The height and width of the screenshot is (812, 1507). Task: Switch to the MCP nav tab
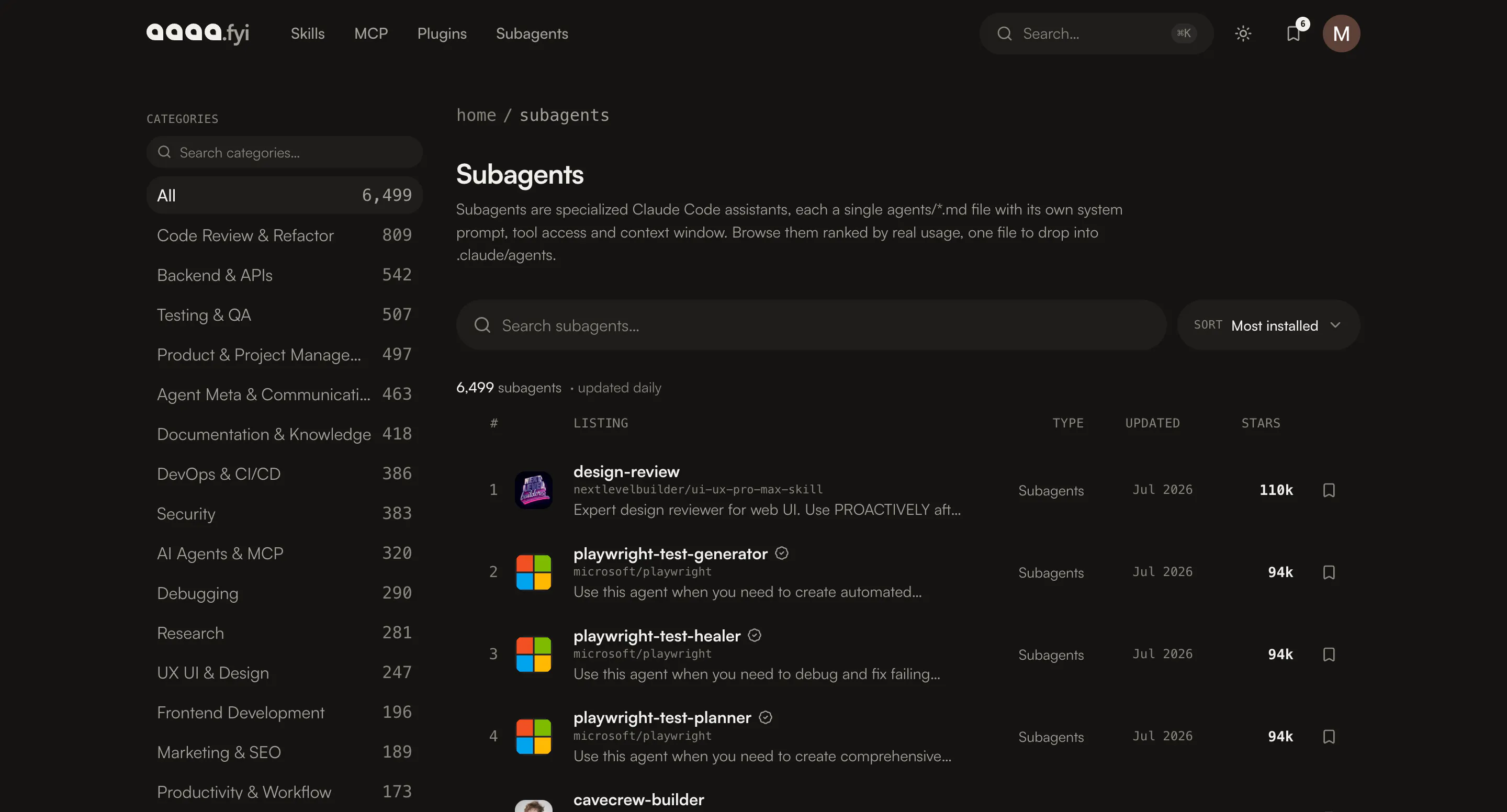(x=371, y=33)
